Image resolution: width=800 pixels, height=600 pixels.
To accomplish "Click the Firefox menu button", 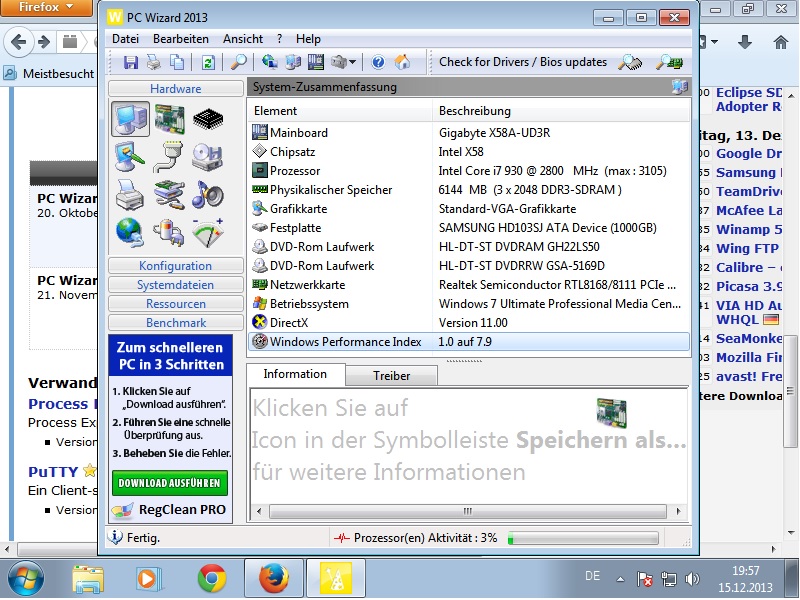I will point(46,8).
